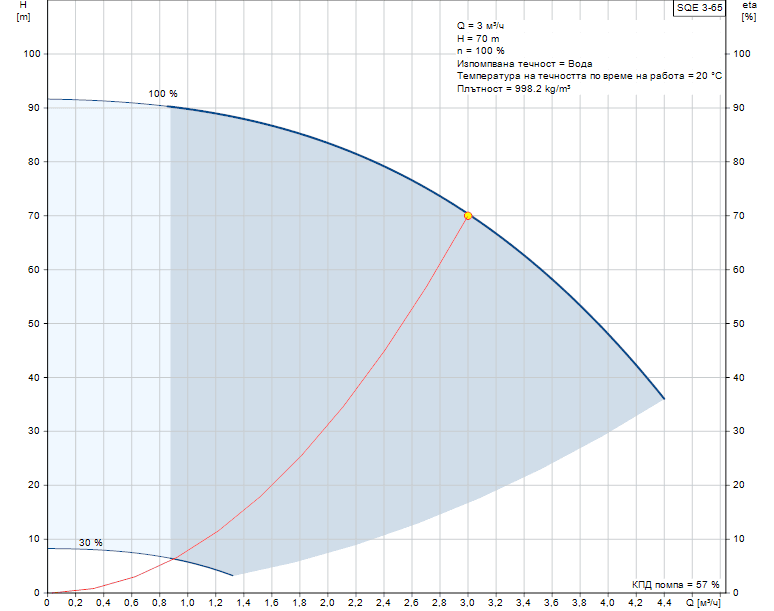Select the SQE 3-65 model label
774x611 pixels.
[x=699, y=7]
